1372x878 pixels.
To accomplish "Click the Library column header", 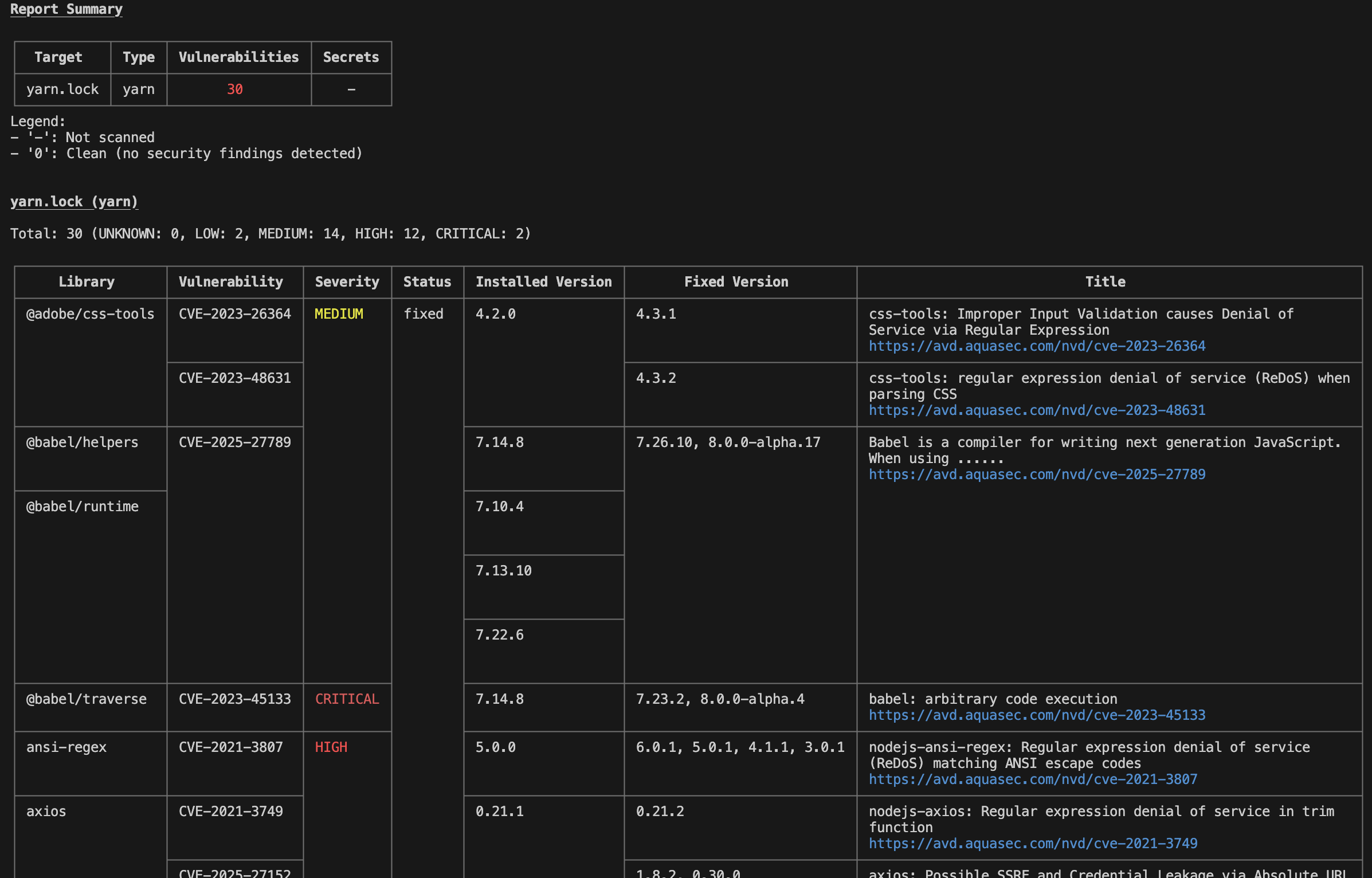I will [x=87, y=282].
